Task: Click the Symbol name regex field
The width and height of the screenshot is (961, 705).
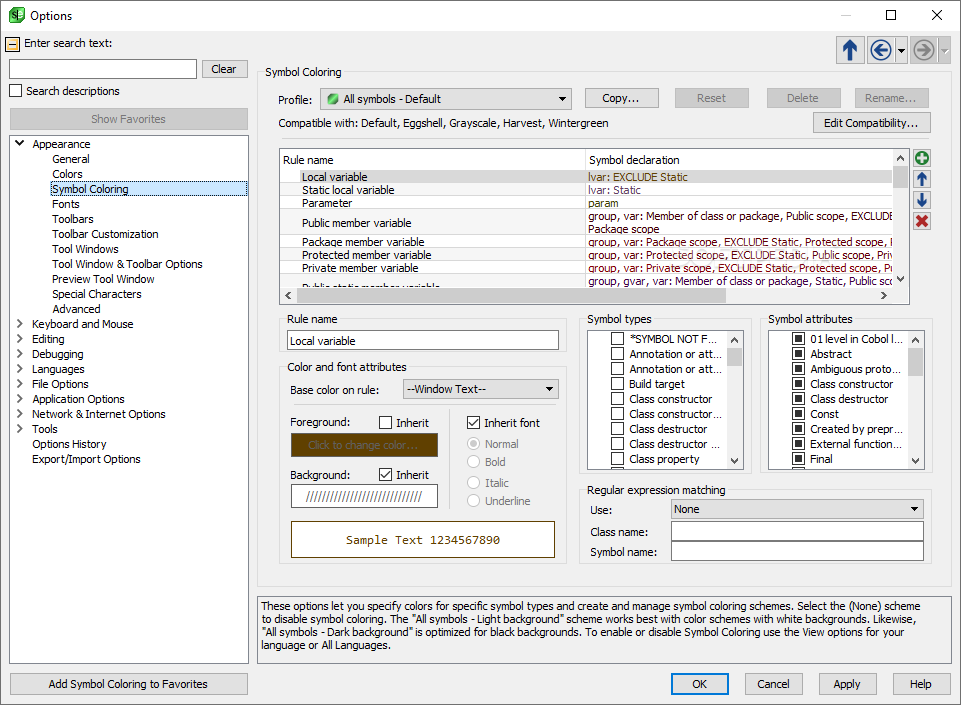Action: pyautogui.click(x=797, y=551)
